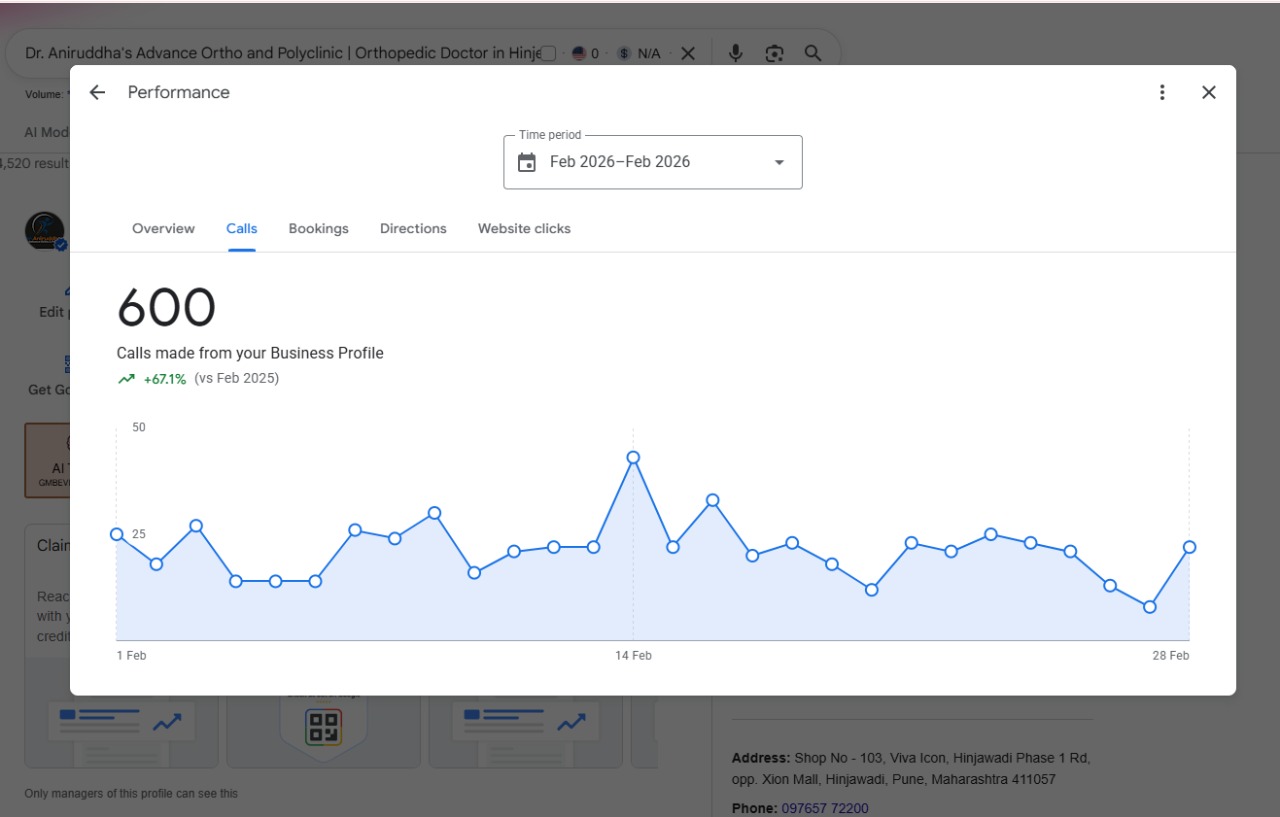Open the Website clicks tab

point(524,229)
